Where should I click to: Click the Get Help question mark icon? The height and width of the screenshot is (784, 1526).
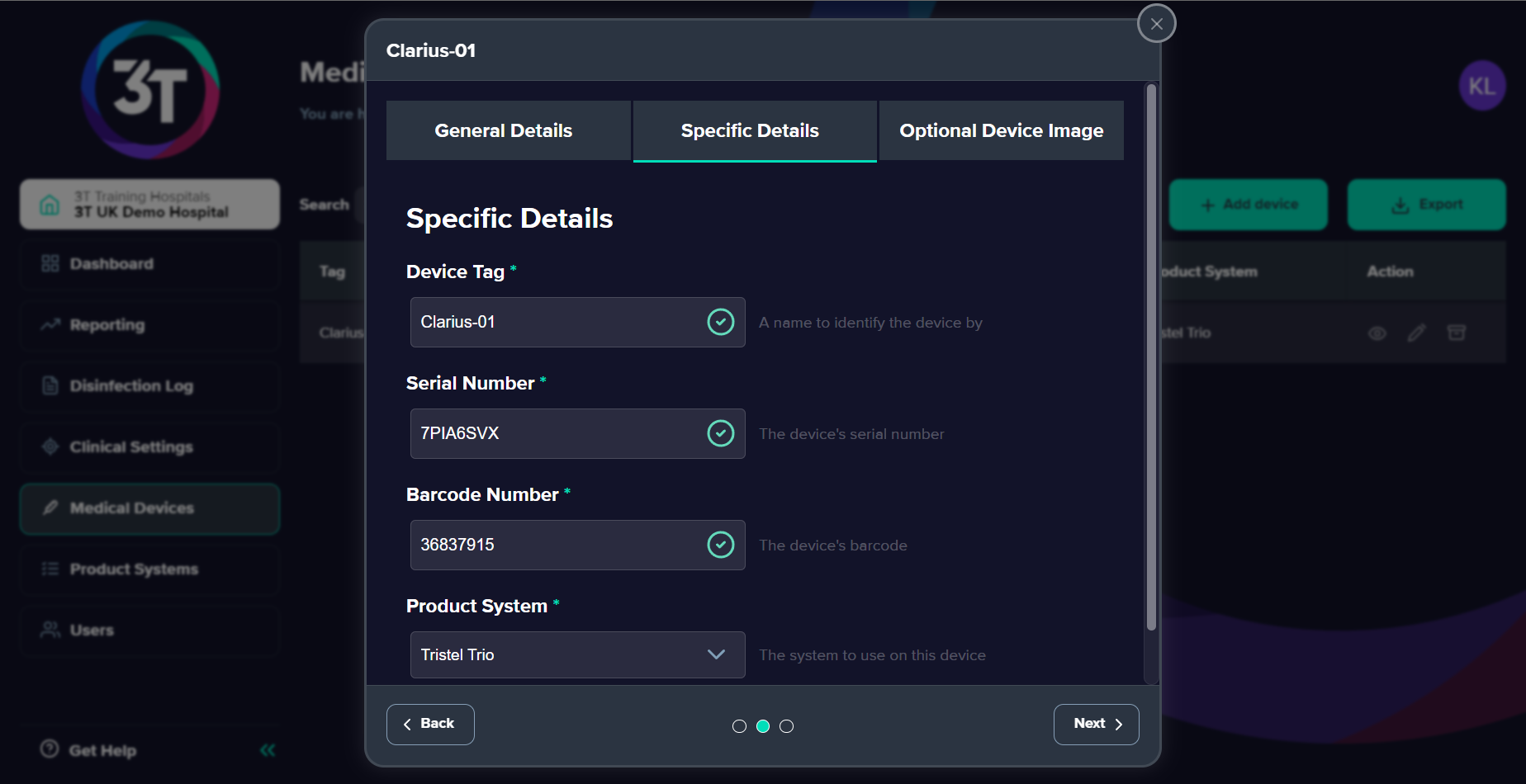coord(50,749)
